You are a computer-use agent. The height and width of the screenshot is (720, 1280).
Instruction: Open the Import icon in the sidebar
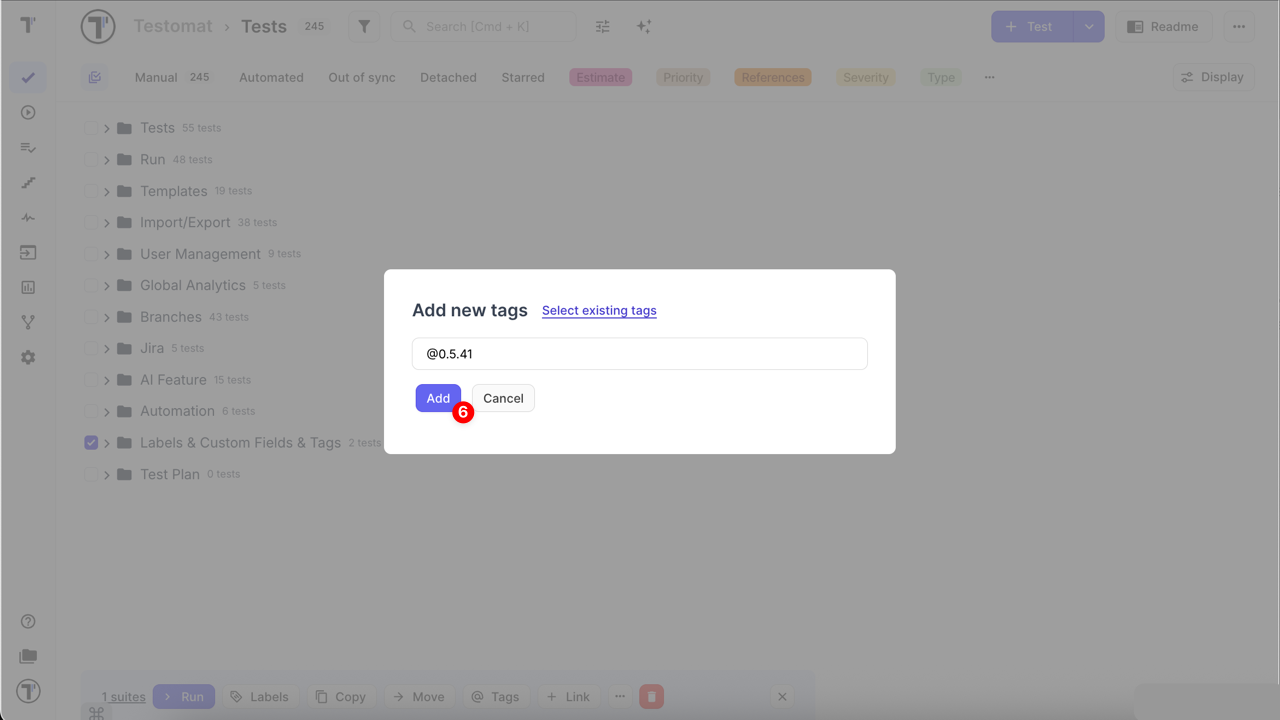[x=28, y=252]
